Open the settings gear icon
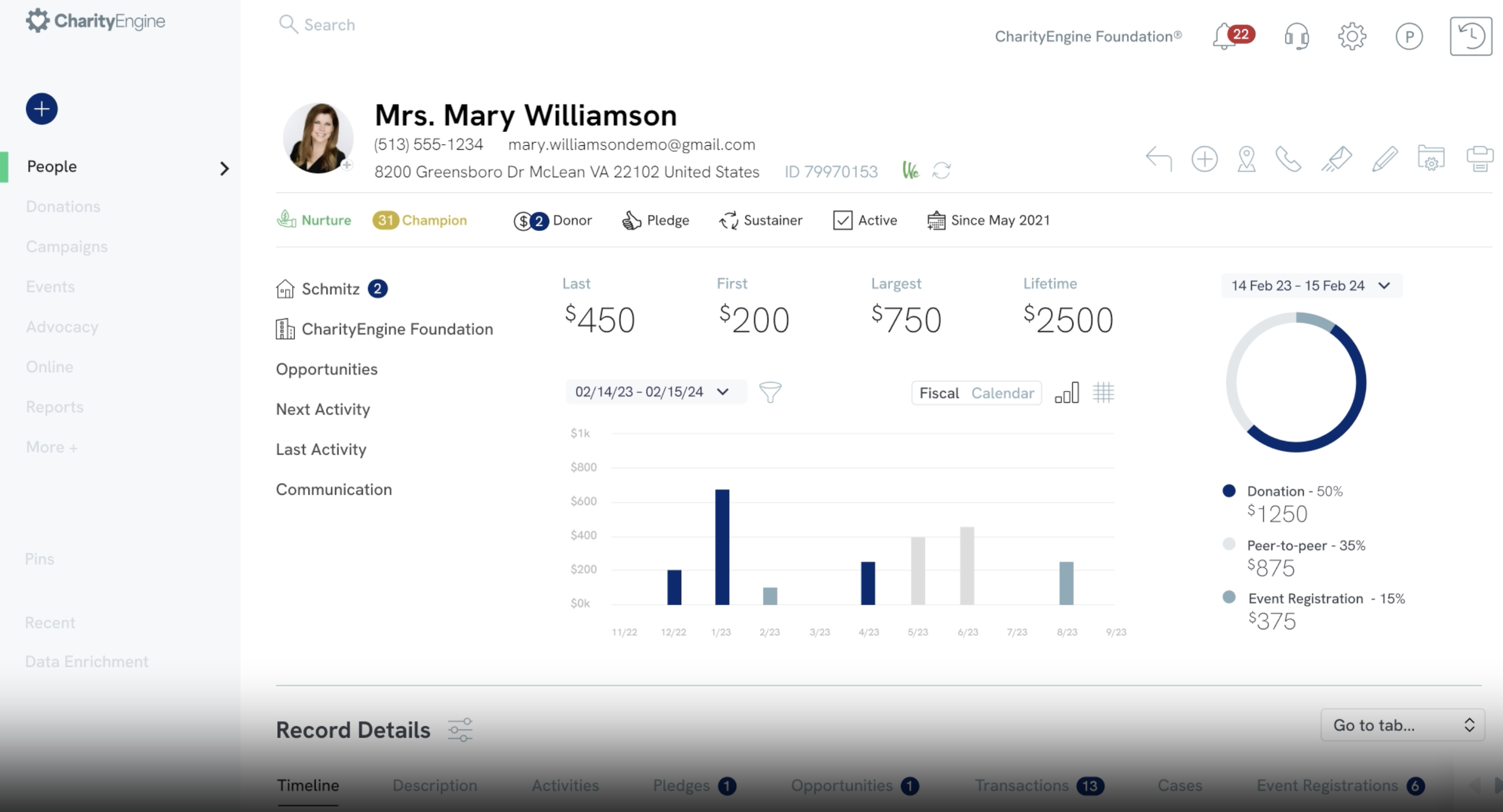This screenshot has height=812, width=1503. click(1352, 37)
